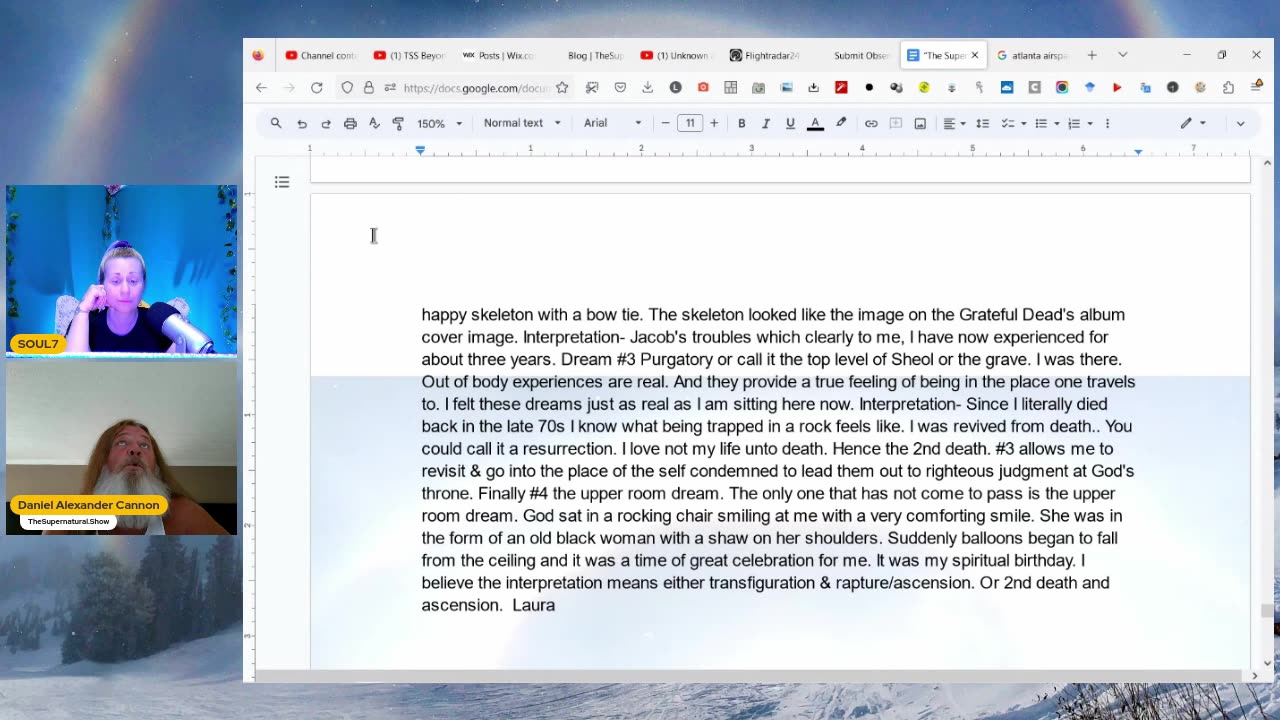Close the current Google Docs tab
This screenshot has height=720, width=1280.
pyautogui.click(x=974, y=55)
